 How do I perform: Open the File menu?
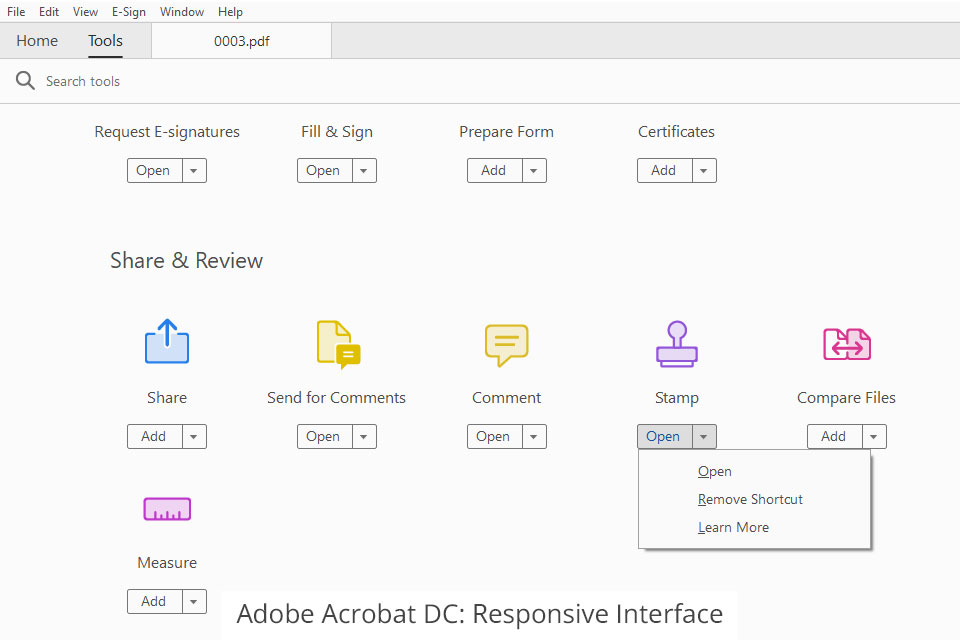pos(16,12)
